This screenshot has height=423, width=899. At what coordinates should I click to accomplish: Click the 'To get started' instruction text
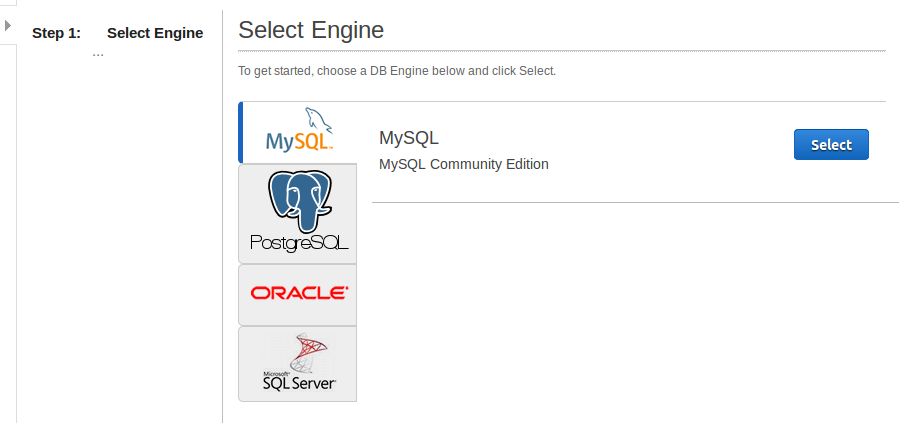coord(396,71)
